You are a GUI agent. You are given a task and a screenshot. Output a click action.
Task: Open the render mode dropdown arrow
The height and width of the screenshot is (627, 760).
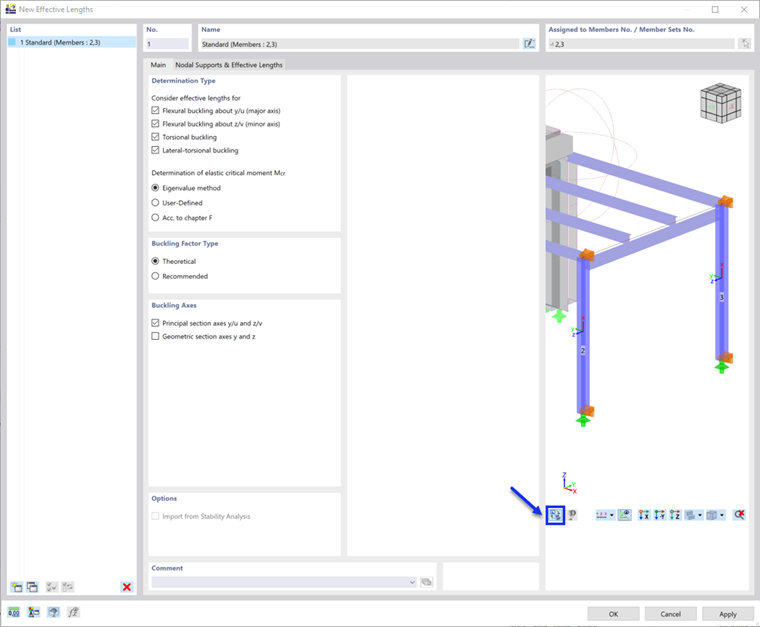click(722, 515)
